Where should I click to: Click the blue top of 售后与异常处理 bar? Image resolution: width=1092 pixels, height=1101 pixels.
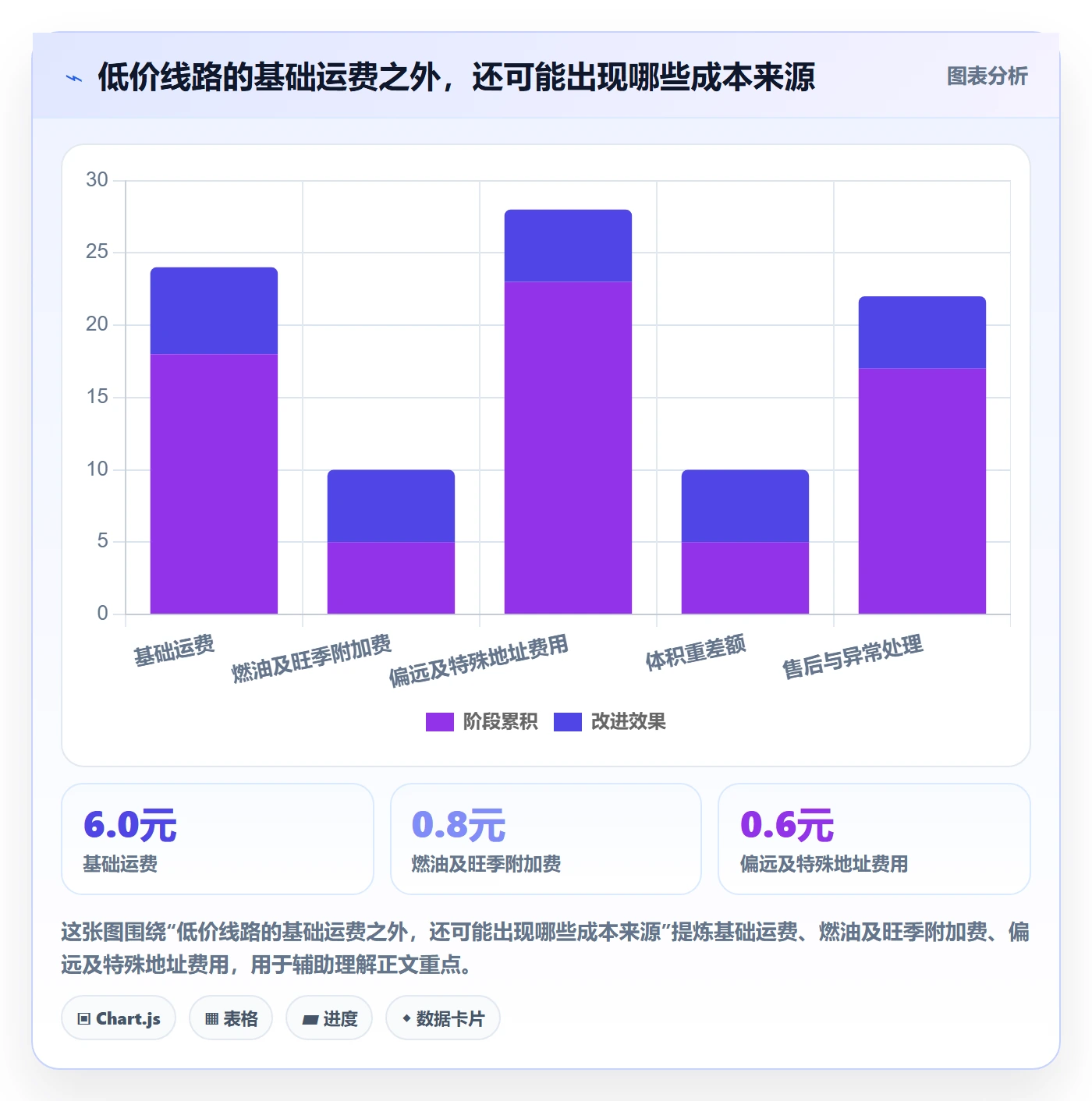(x=922, y=332)
